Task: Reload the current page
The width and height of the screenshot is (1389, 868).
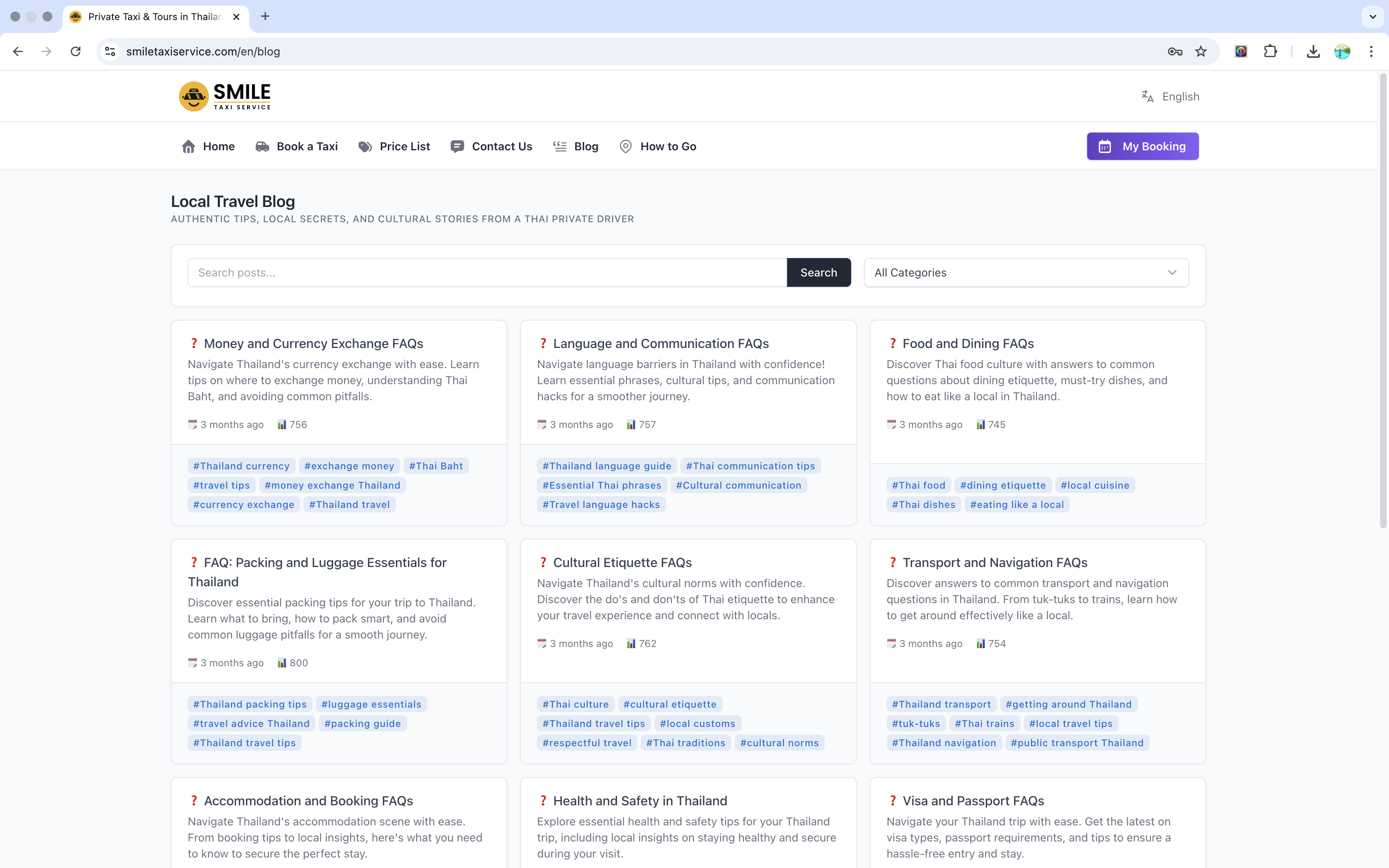Action: (x=75, y=52)
